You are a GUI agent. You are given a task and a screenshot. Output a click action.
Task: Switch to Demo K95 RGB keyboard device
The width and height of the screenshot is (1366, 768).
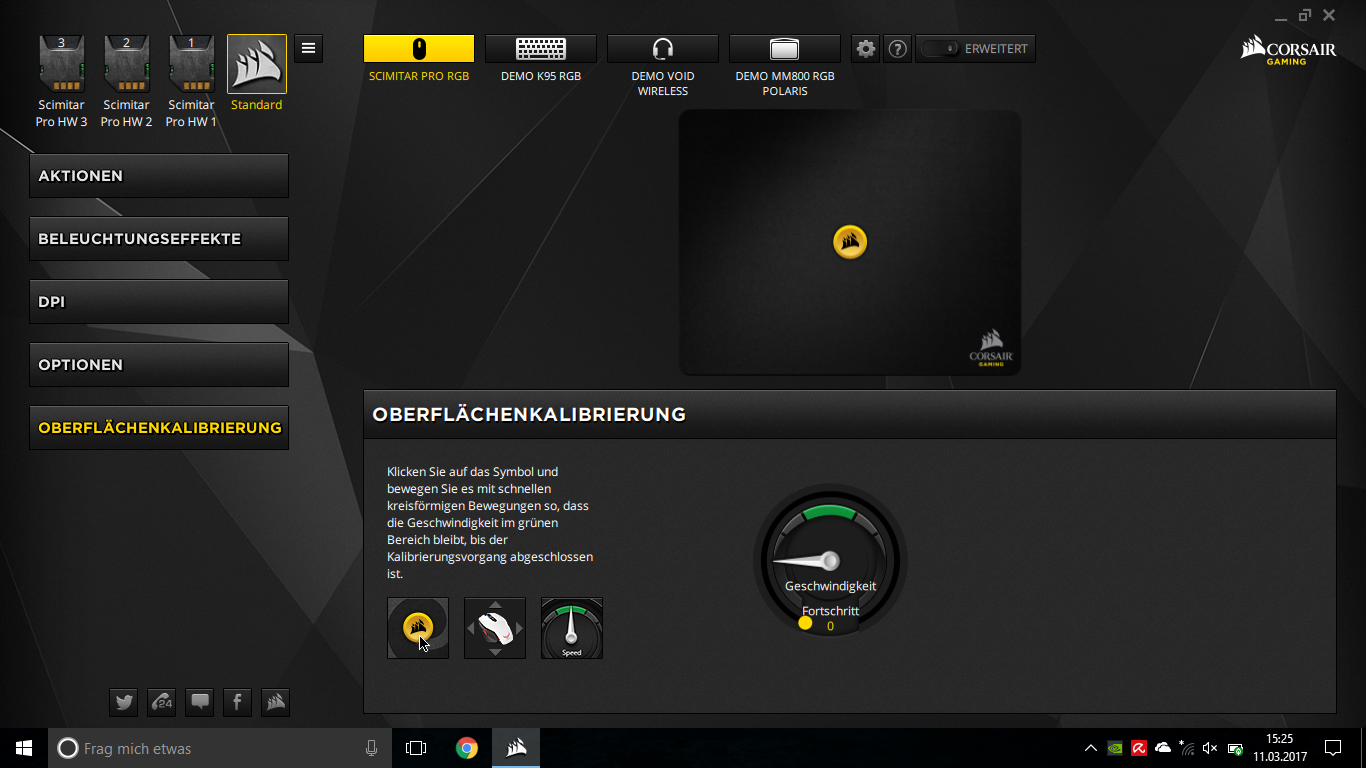[x=541, y=49]
